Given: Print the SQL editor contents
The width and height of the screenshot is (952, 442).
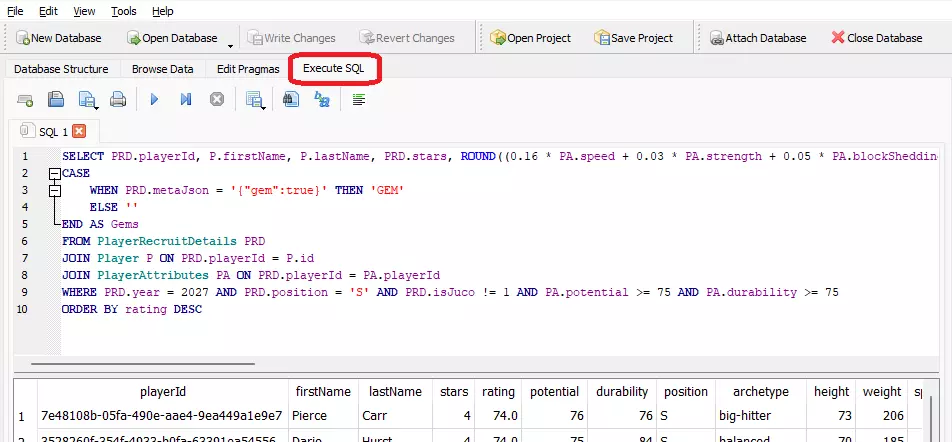Looking at the screenshot, I should pos(118,99).
